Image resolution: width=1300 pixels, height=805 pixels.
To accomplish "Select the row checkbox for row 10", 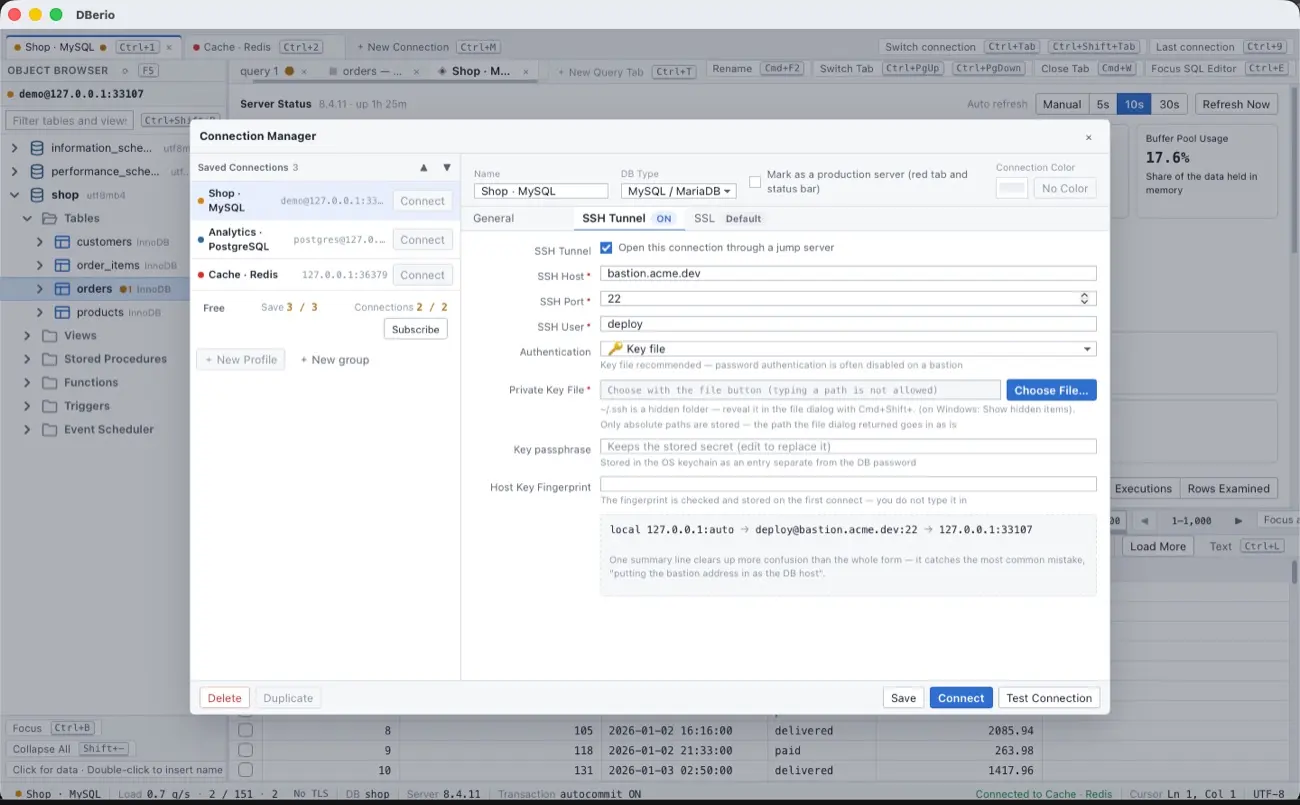I will click(245, 770).
